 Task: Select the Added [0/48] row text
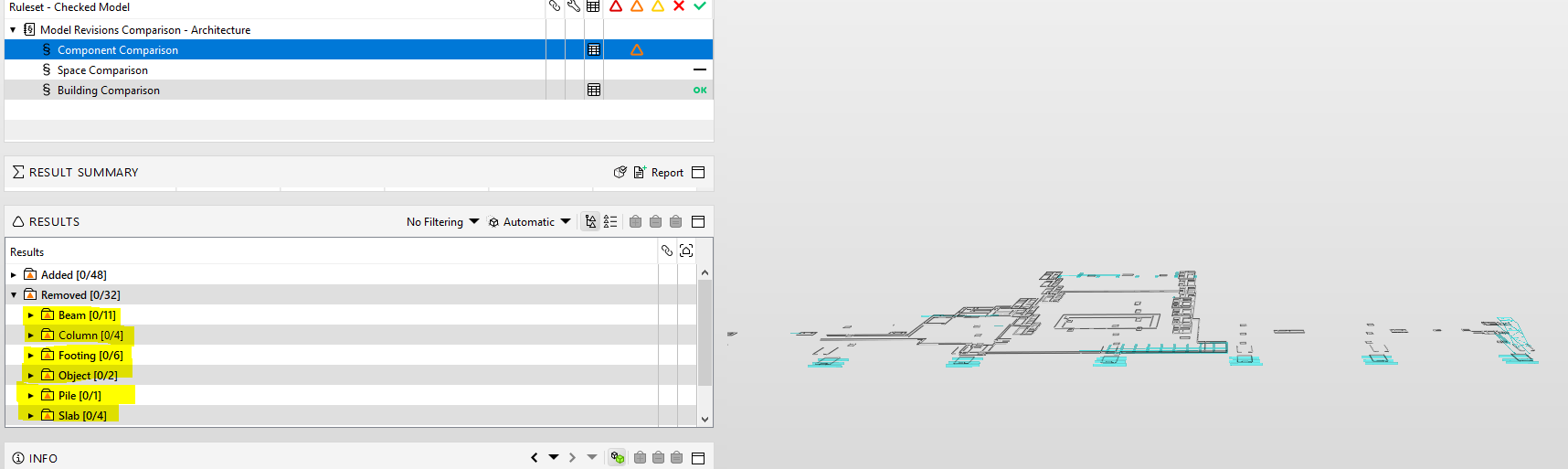[x=73, y=275]
